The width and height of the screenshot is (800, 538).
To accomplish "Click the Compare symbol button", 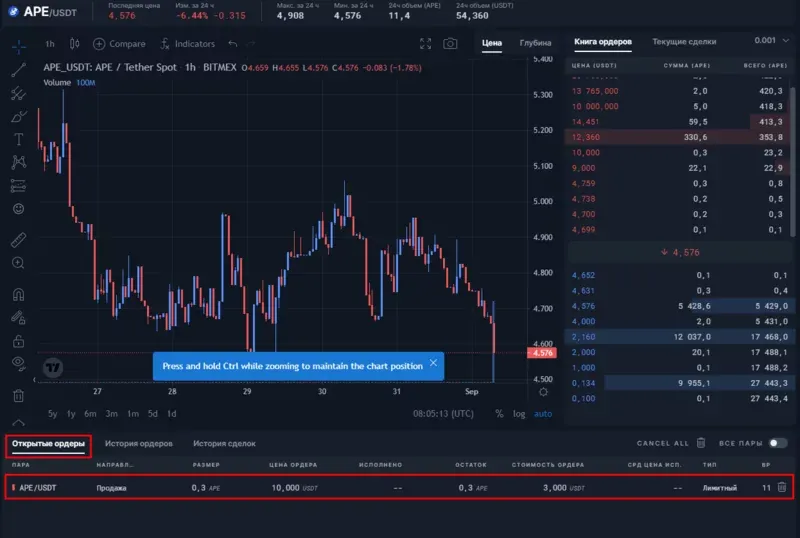I will tap(119, 44).
